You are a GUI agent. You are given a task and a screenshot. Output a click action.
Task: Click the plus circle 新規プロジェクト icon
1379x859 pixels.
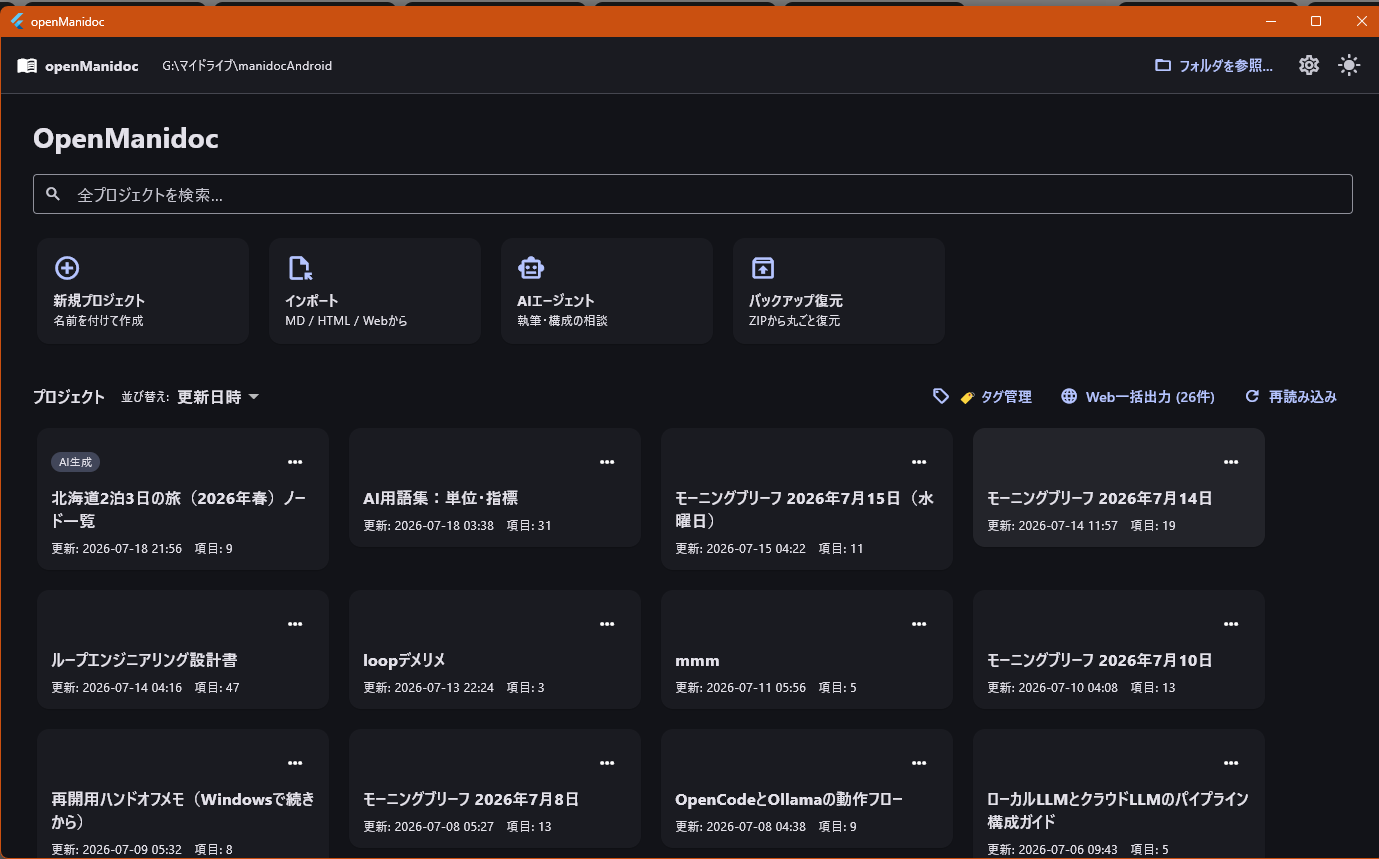67,268
